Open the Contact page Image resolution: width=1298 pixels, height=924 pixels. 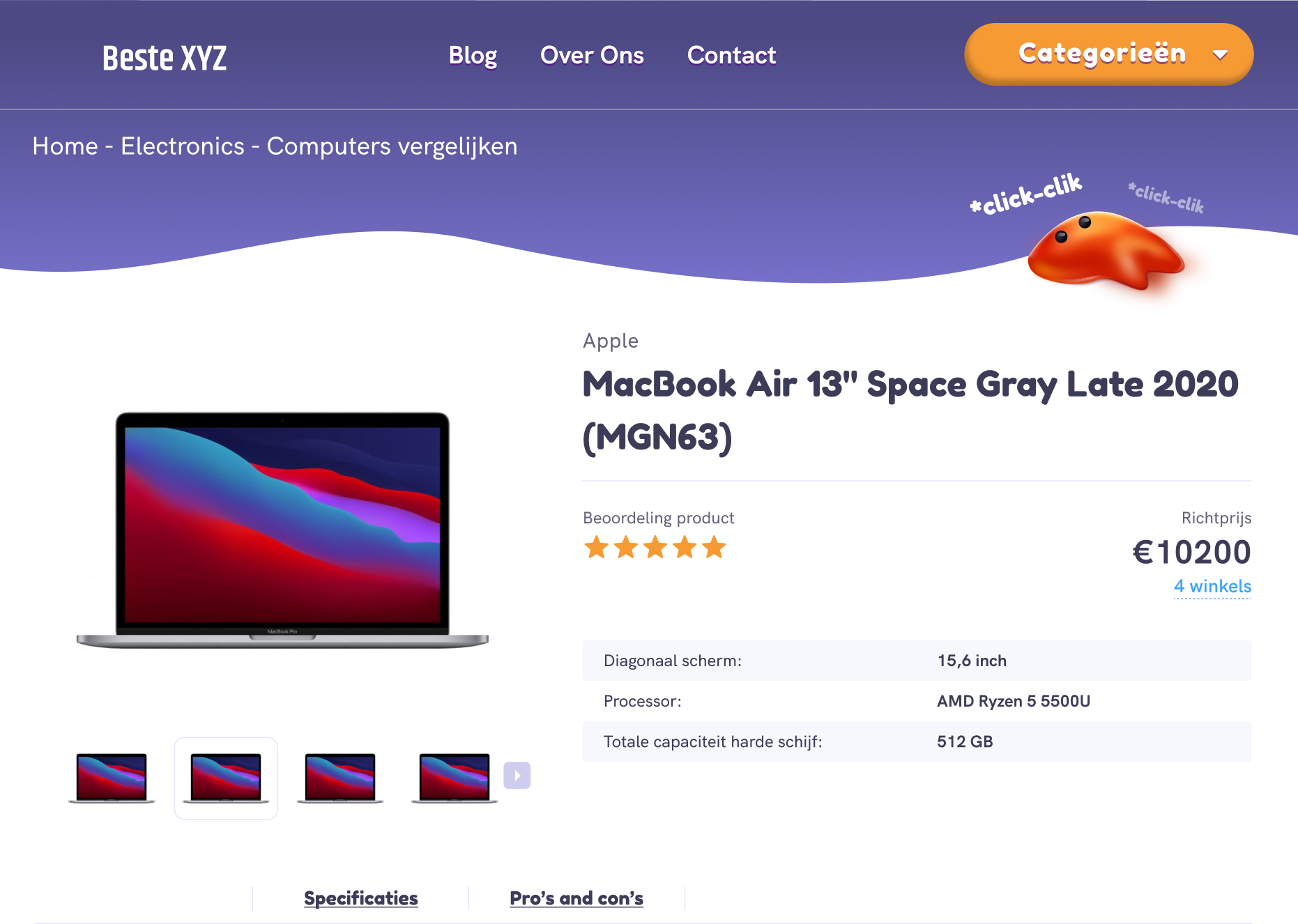(x=731, y=55)
